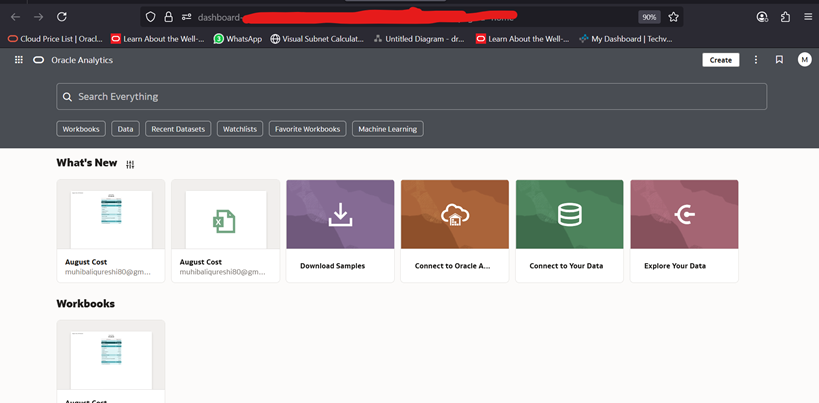Click the green Excel file icon

[225, 221]
